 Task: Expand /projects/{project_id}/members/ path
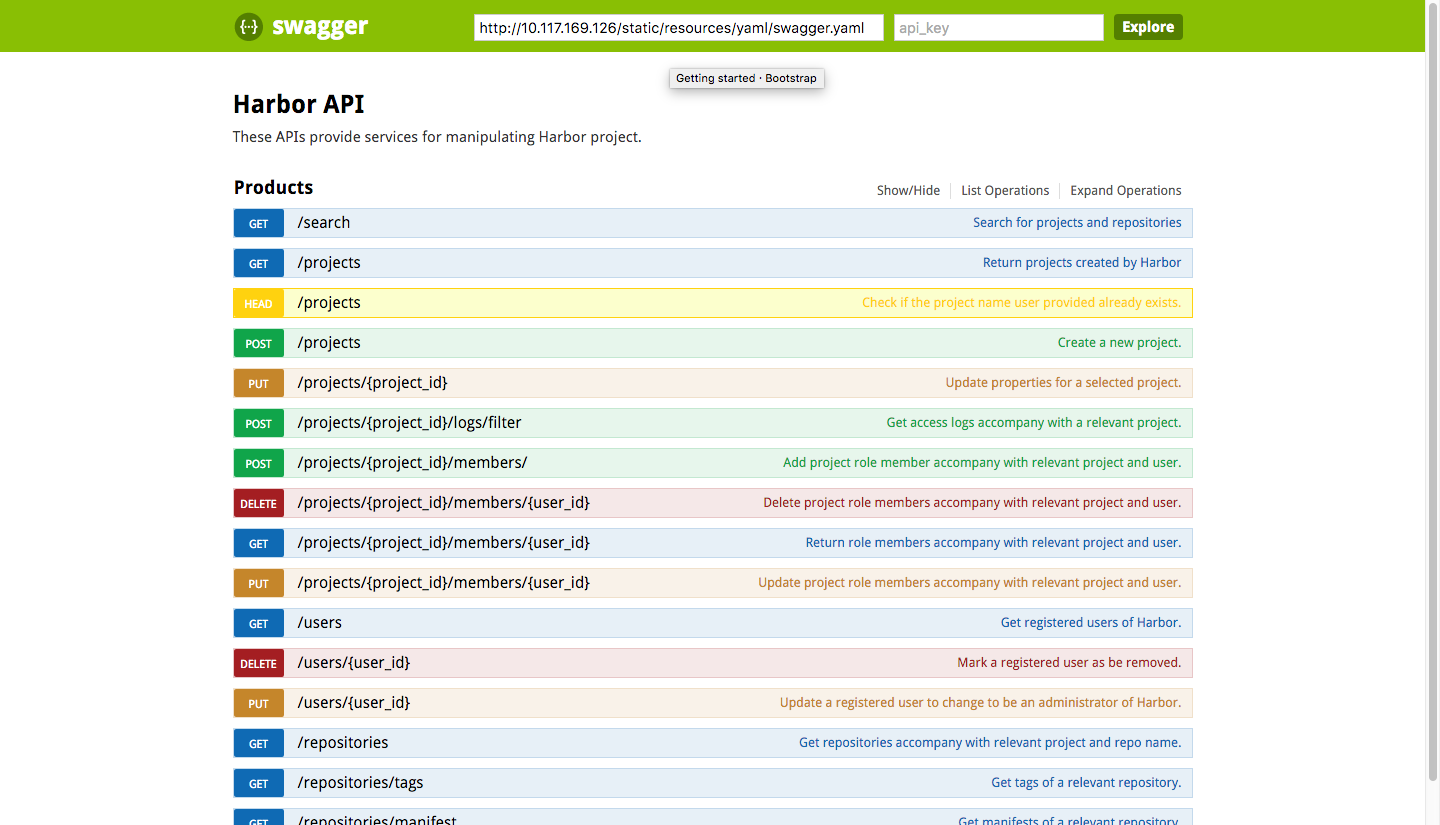pos(412,463)
